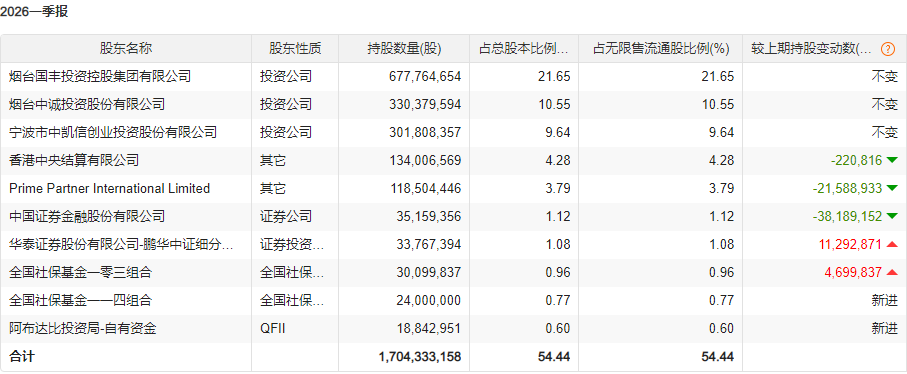This screenshot has width=907, height=374.
Task: Click change value -21,588,933
Action: [847, 188]
